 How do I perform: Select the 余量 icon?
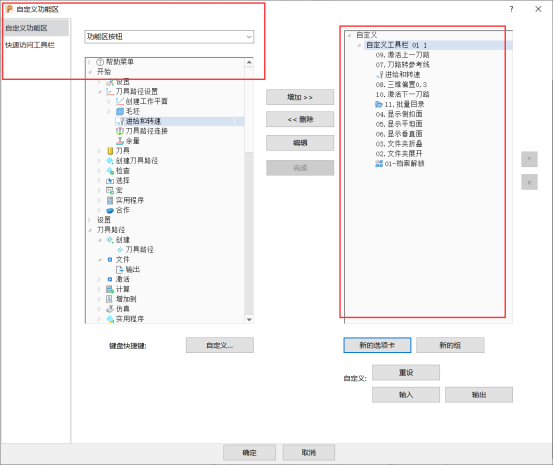[120, 141]
